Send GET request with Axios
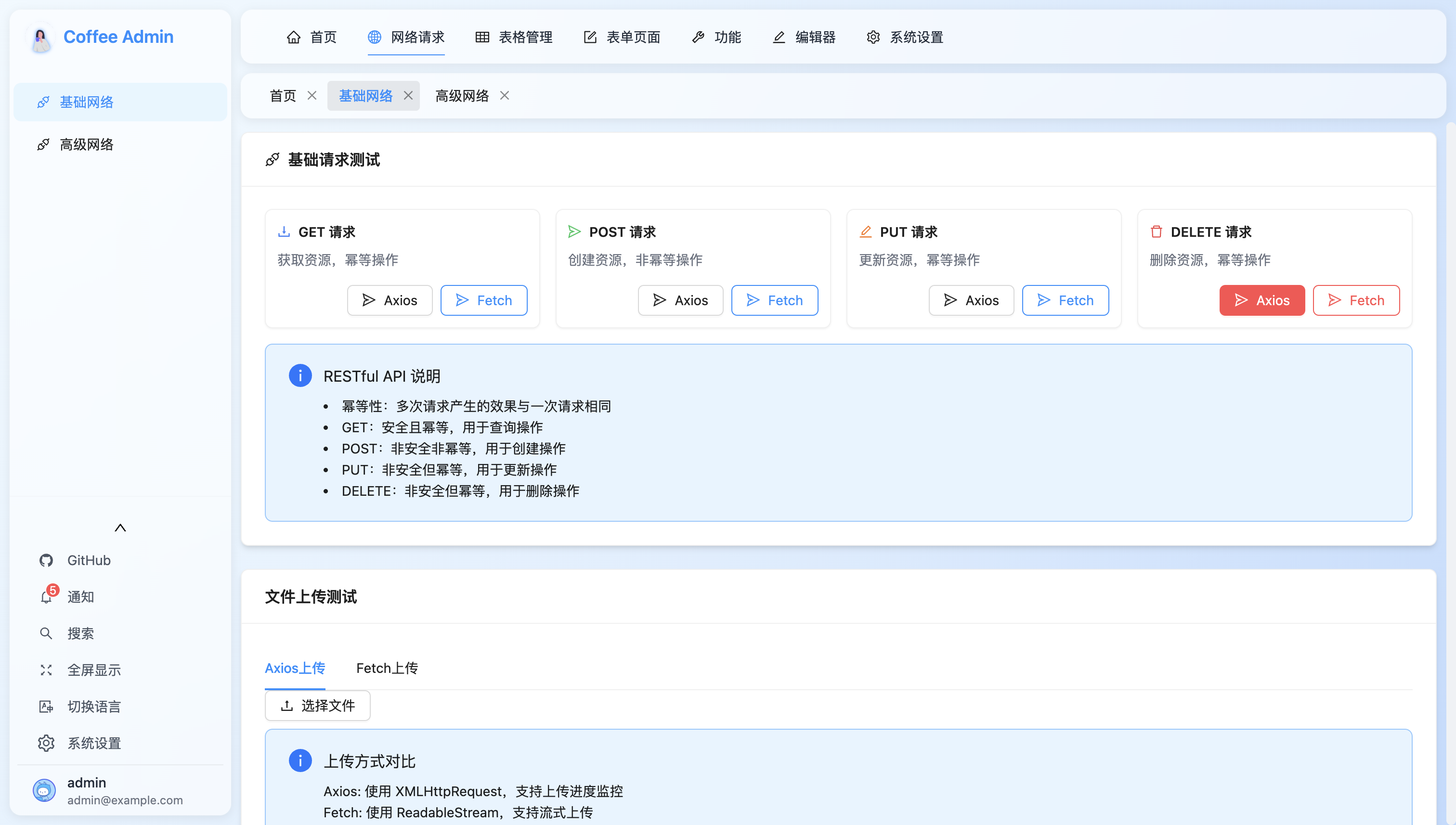 coord(390,300)
